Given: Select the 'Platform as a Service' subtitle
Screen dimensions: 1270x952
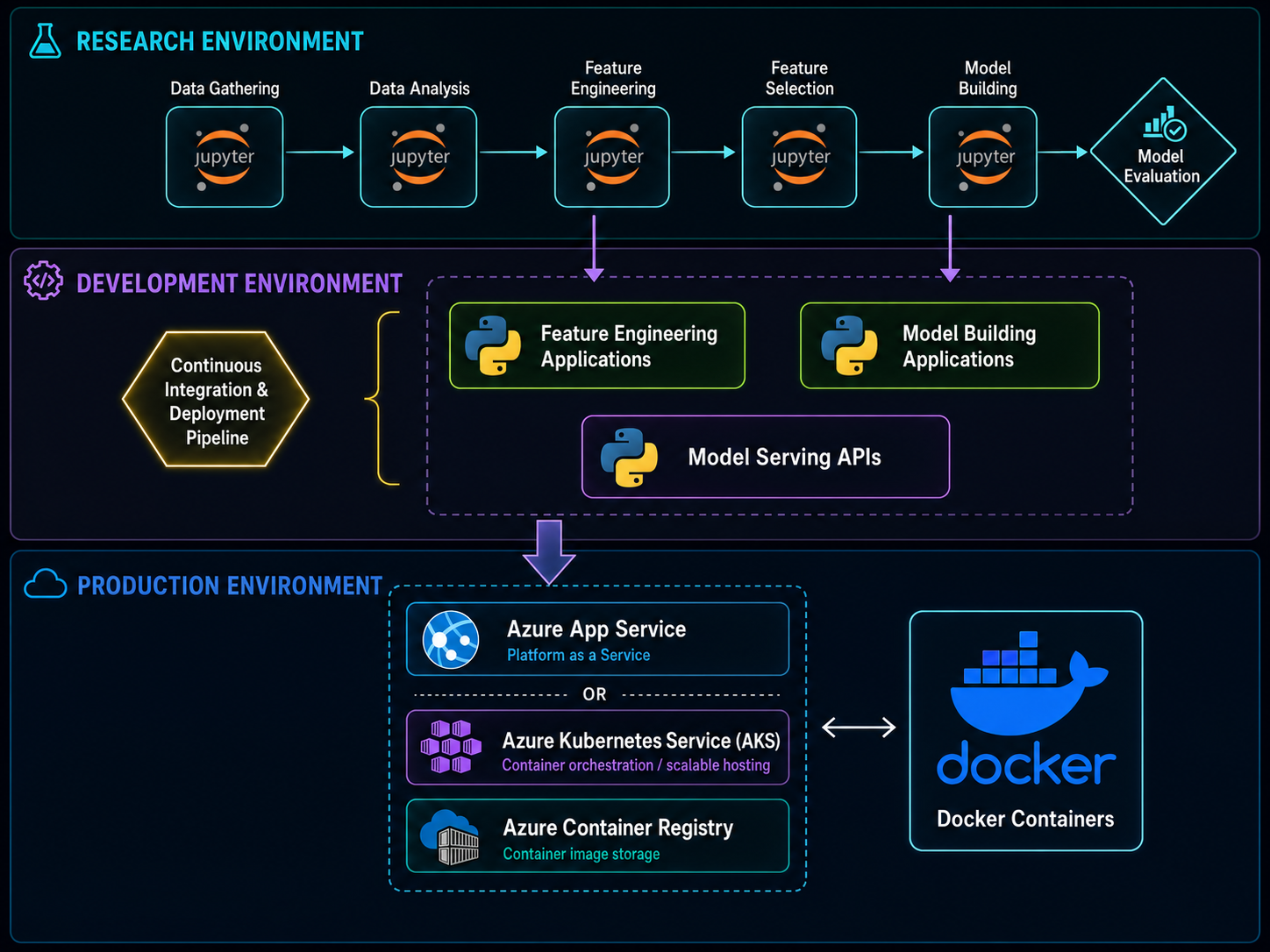Looking at the screenshot, I should pos(579,655).
